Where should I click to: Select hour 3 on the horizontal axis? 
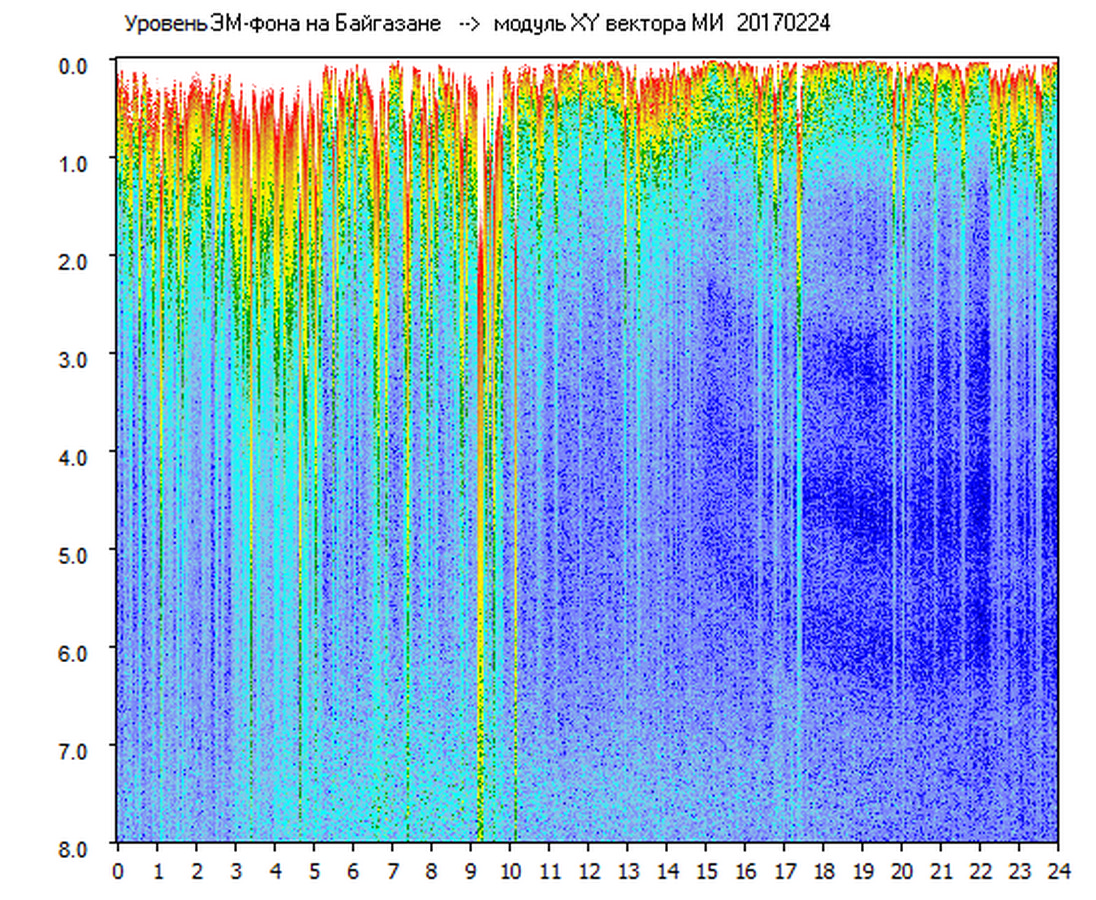click(235, 871)
